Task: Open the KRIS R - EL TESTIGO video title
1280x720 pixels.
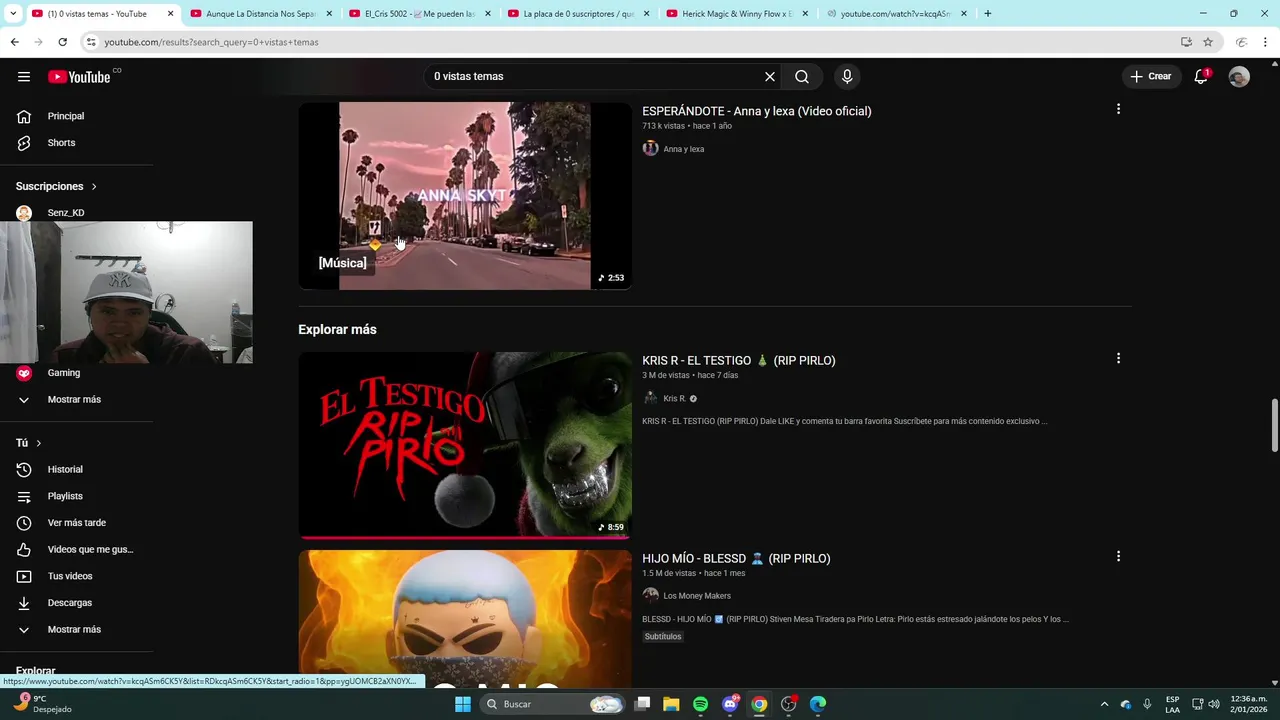Action: click(739, 360)
